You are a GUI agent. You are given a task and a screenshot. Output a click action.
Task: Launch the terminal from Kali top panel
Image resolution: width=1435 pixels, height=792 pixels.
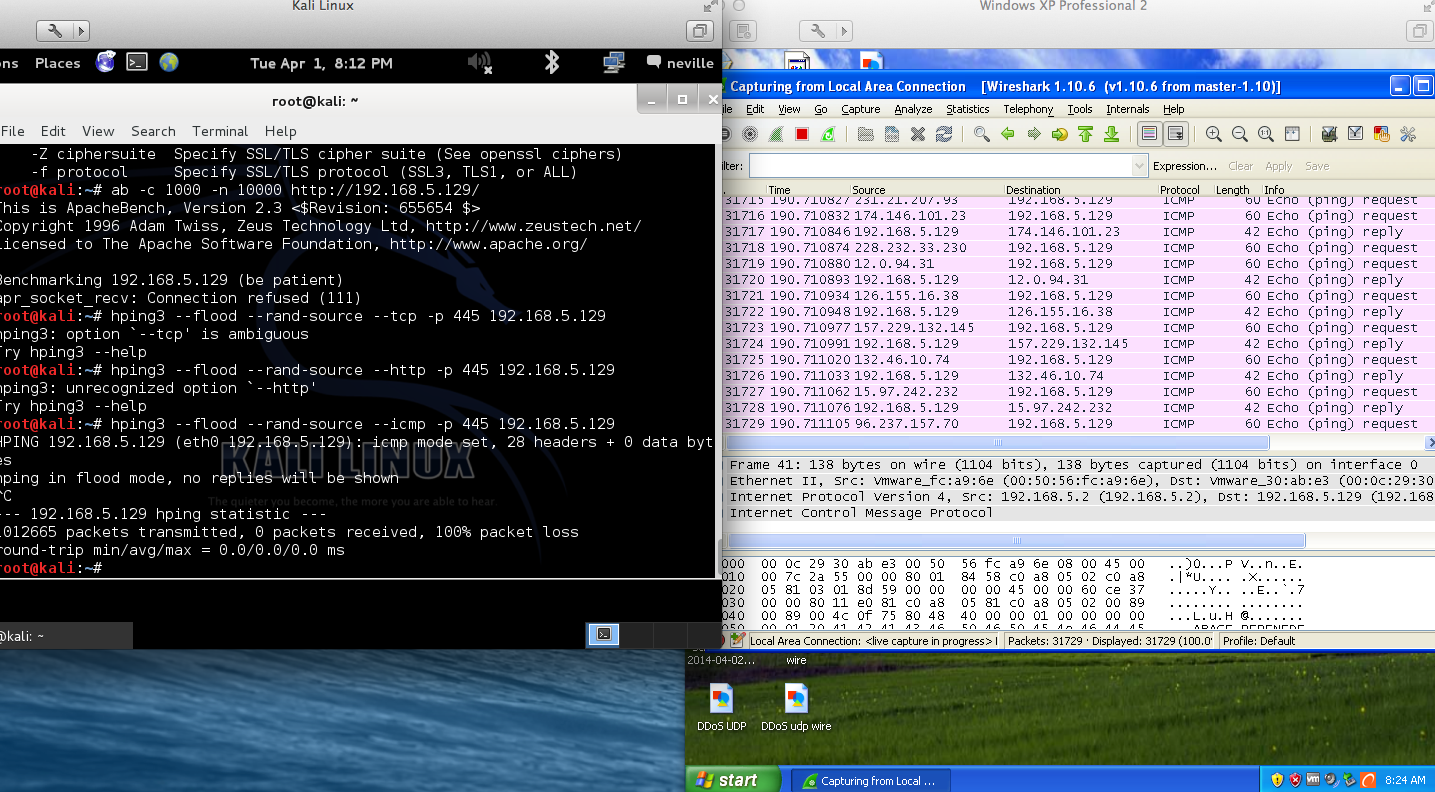(137, 62)
